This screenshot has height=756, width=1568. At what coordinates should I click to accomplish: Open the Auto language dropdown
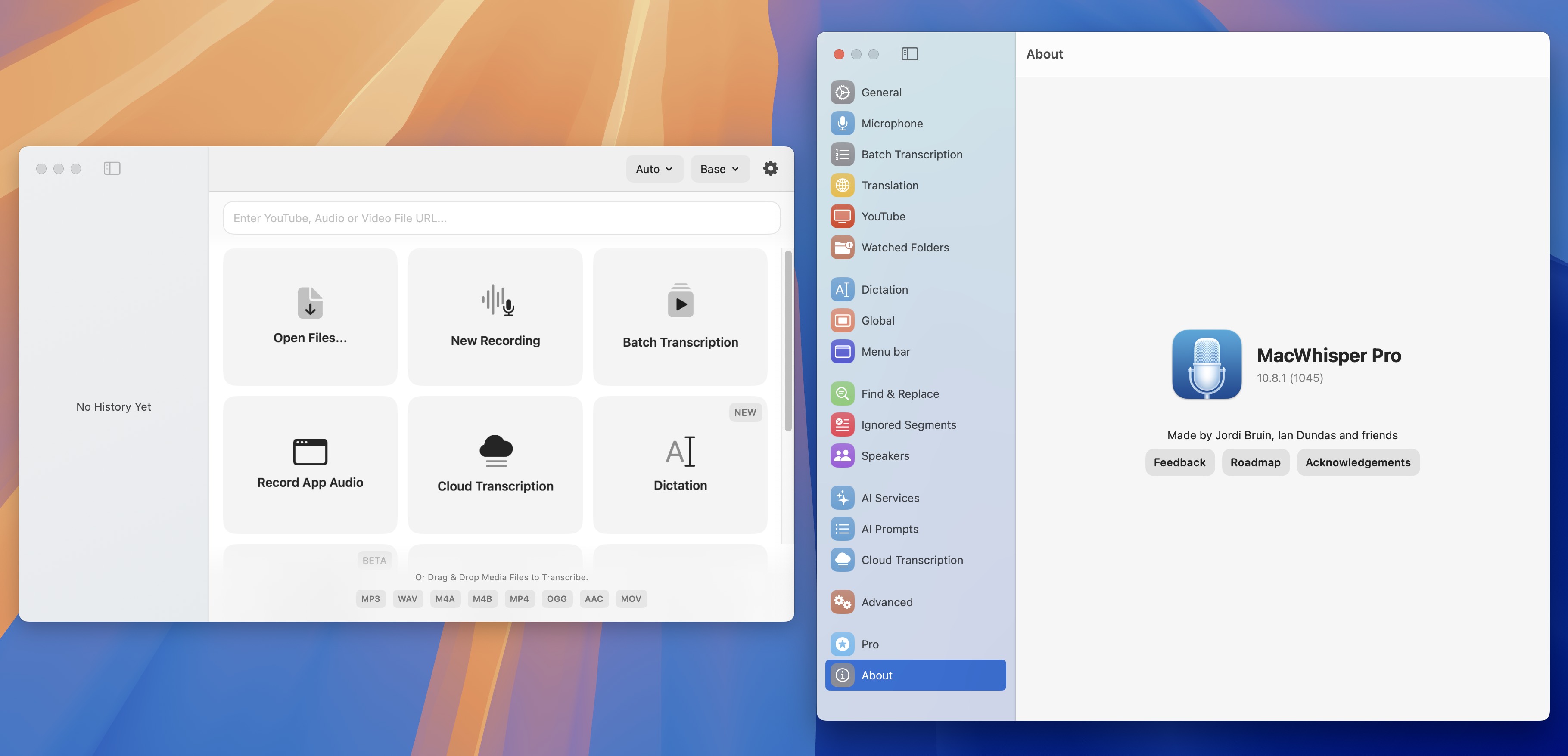click(x=654, y=169)
